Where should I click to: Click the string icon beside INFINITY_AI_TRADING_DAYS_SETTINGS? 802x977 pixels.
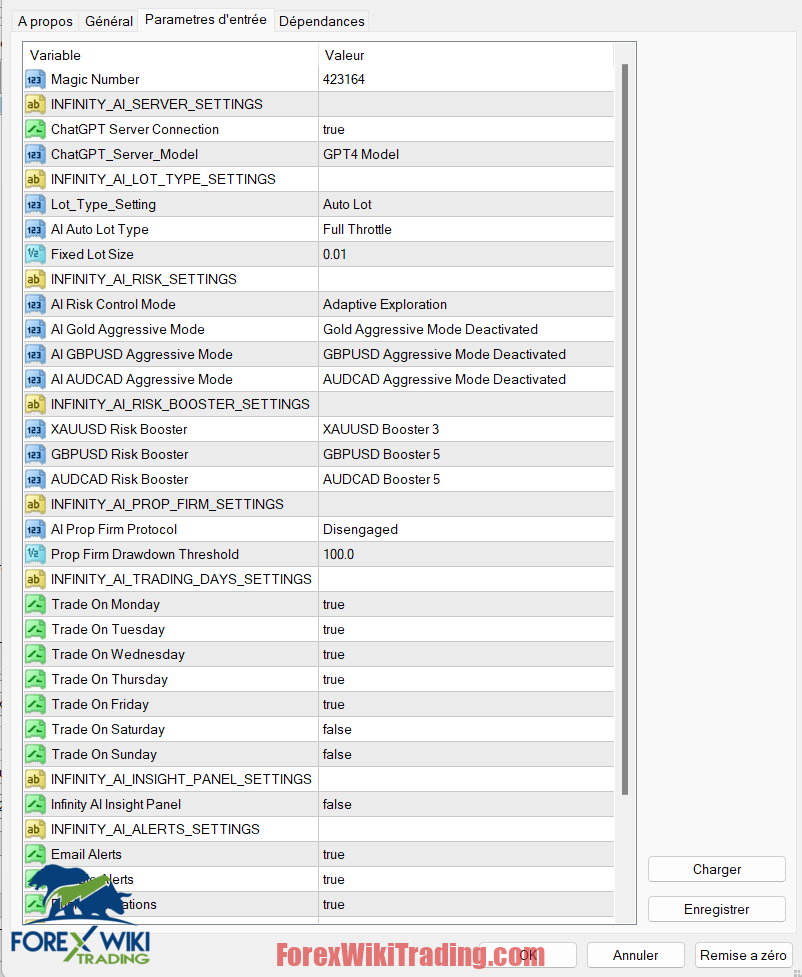[x=35, y=579]
